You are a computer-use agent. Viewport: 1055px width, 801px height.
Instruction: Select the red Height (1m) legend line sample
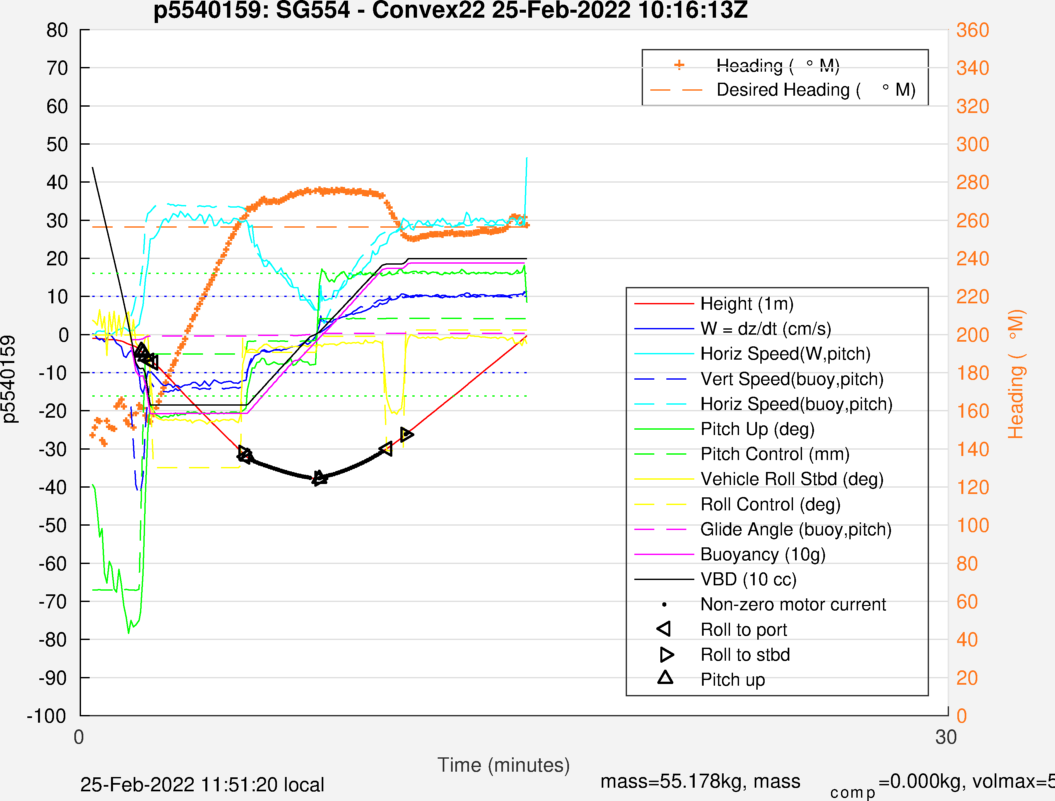click(663, 304)
